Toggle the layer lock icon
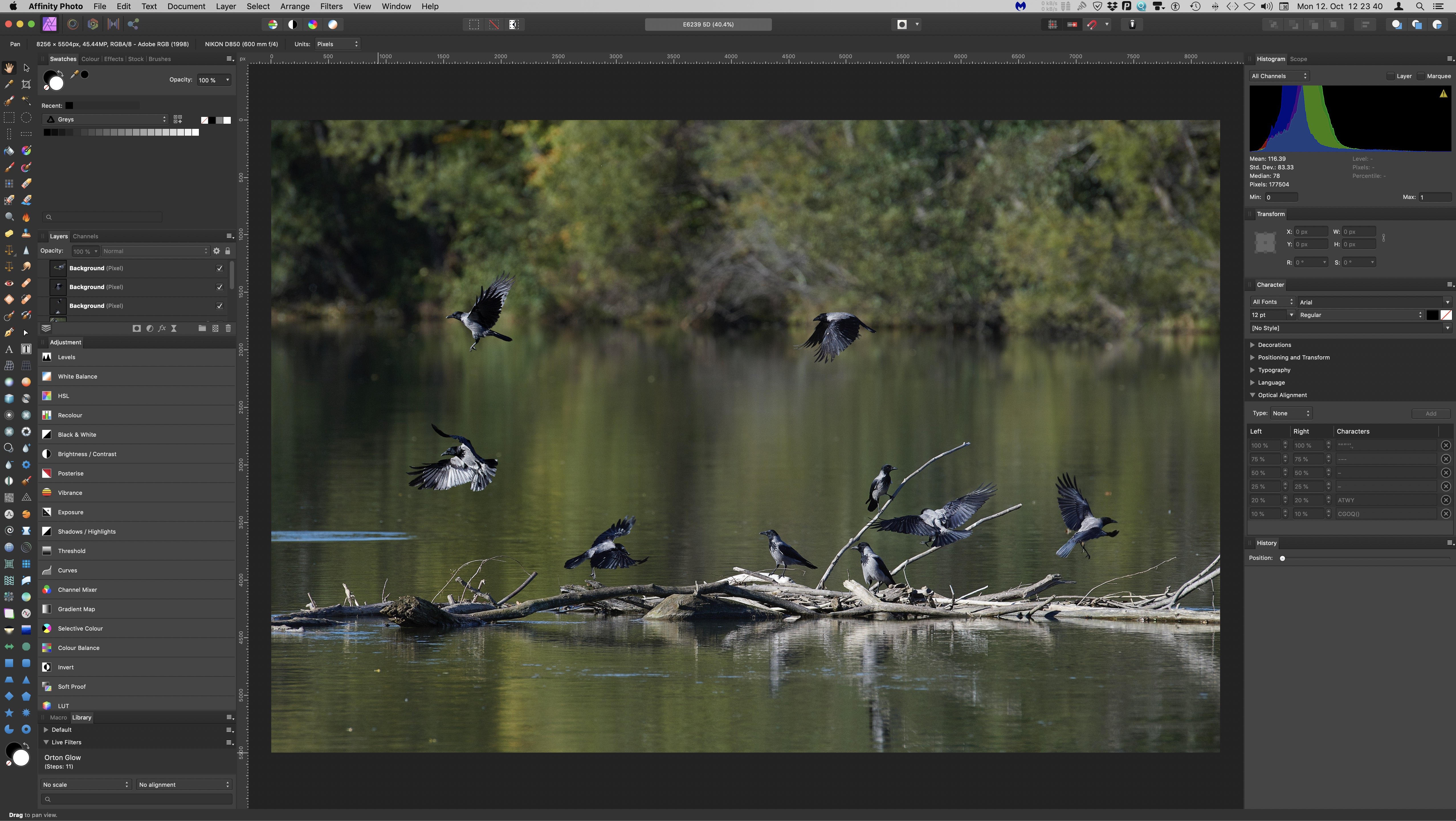The height and width of the screenshot is (821, 1456). (x=227, y=251)
